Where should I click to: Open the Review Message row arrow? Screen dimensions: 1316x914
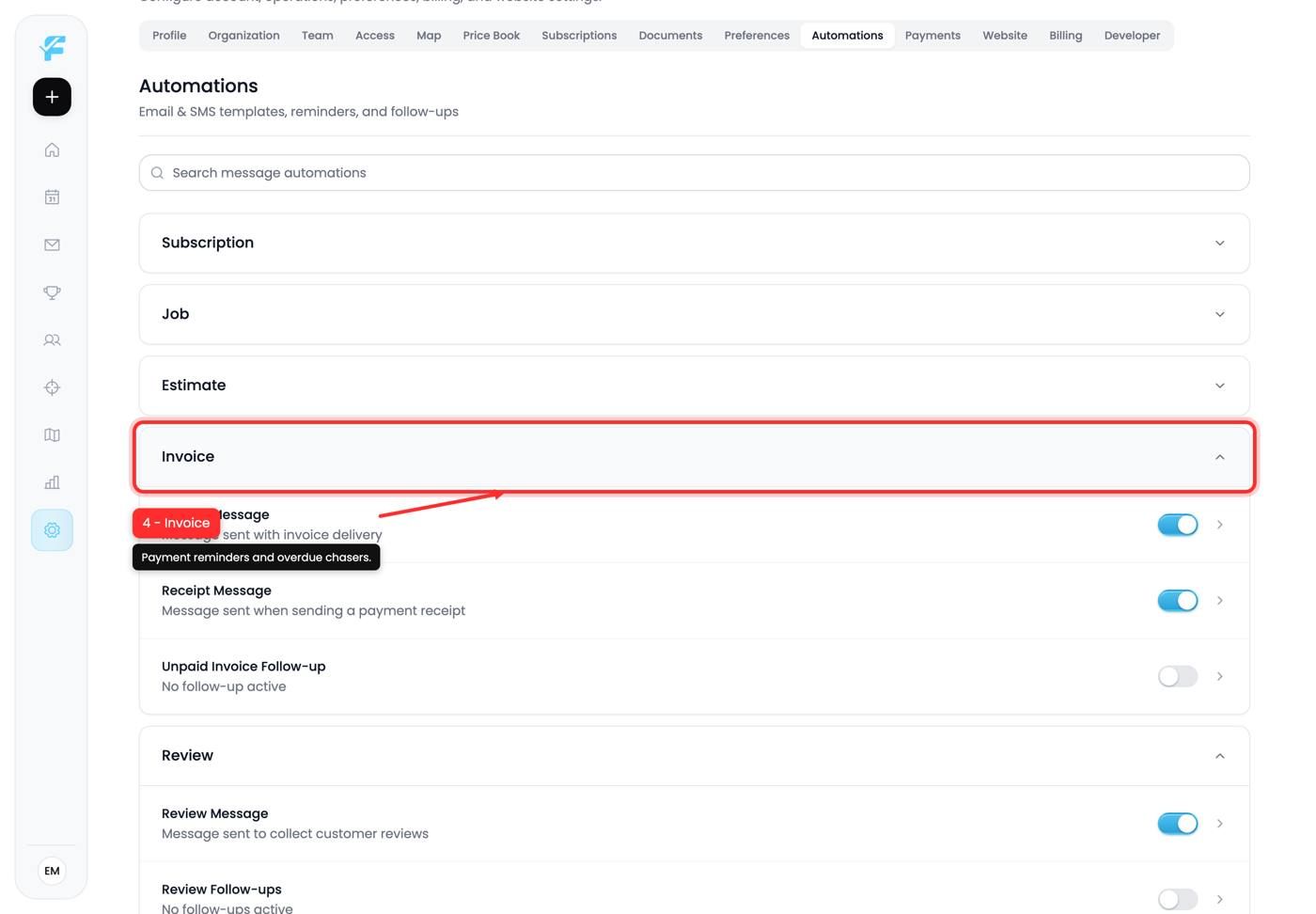1219,824
